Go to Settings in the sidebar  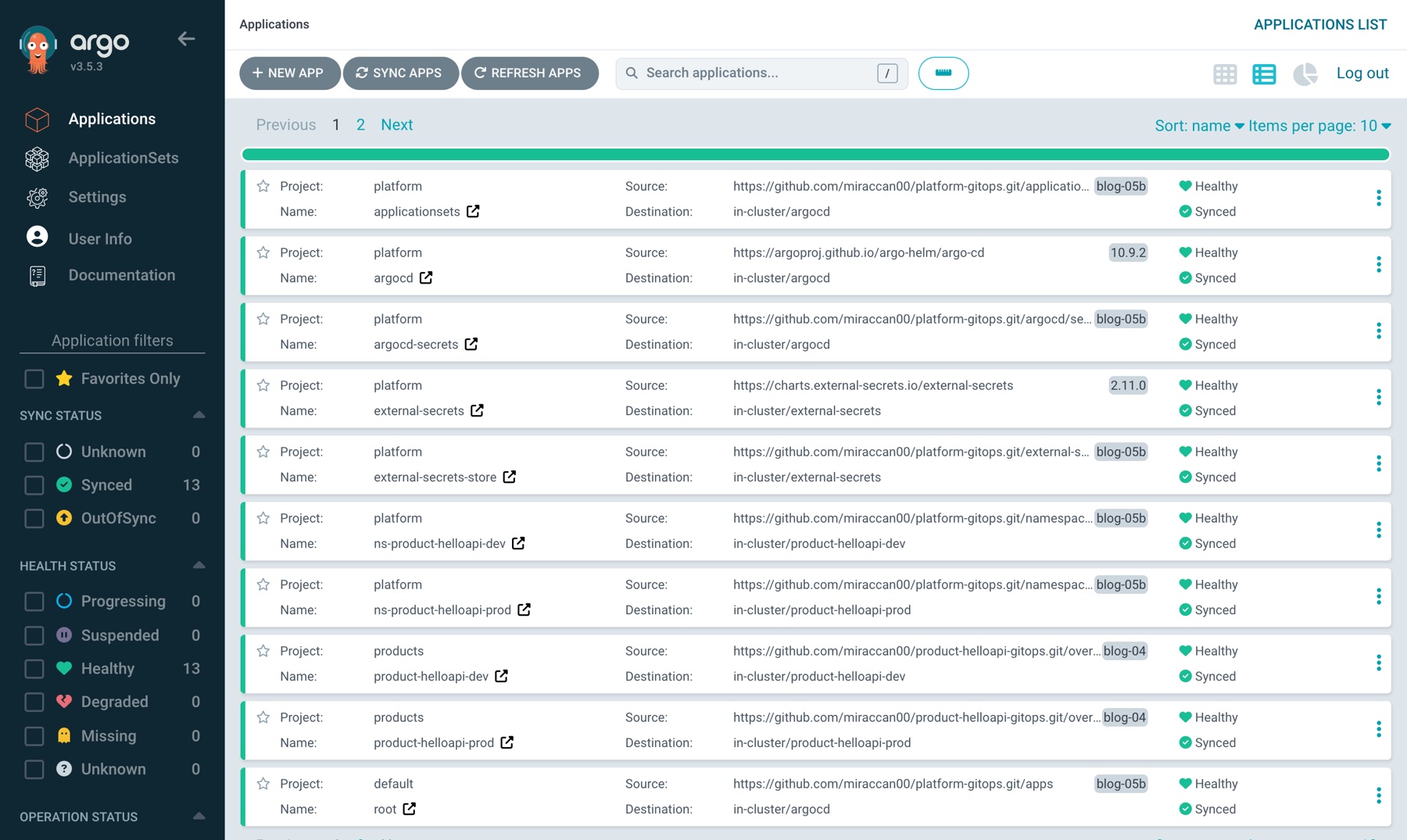(97, 197)
